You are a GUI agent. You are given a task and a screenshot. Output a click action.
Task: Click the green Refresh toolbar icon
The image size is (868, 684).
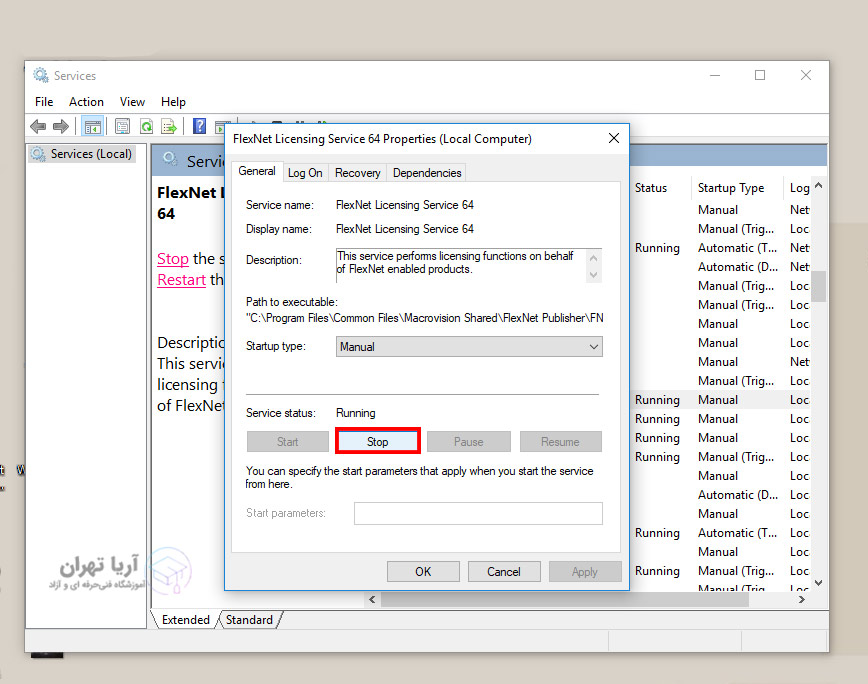pos(146,126)
